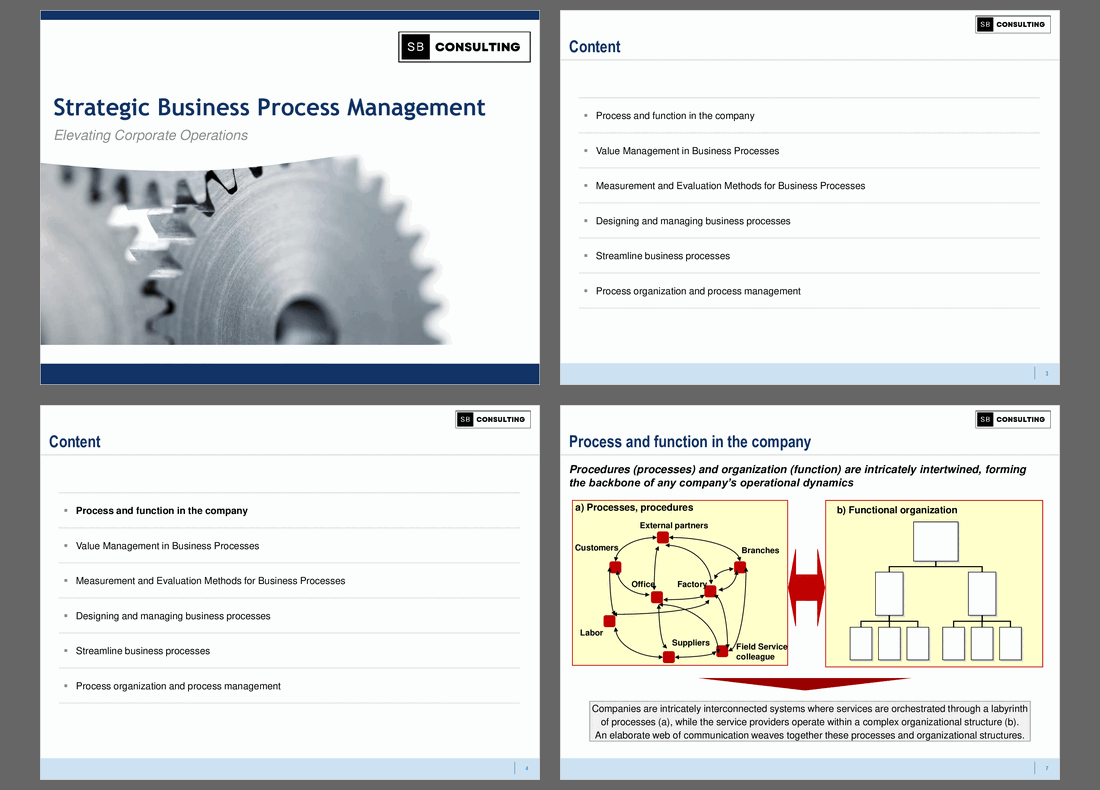Click the SB Consulting logo on the title slide

(463, 46)
